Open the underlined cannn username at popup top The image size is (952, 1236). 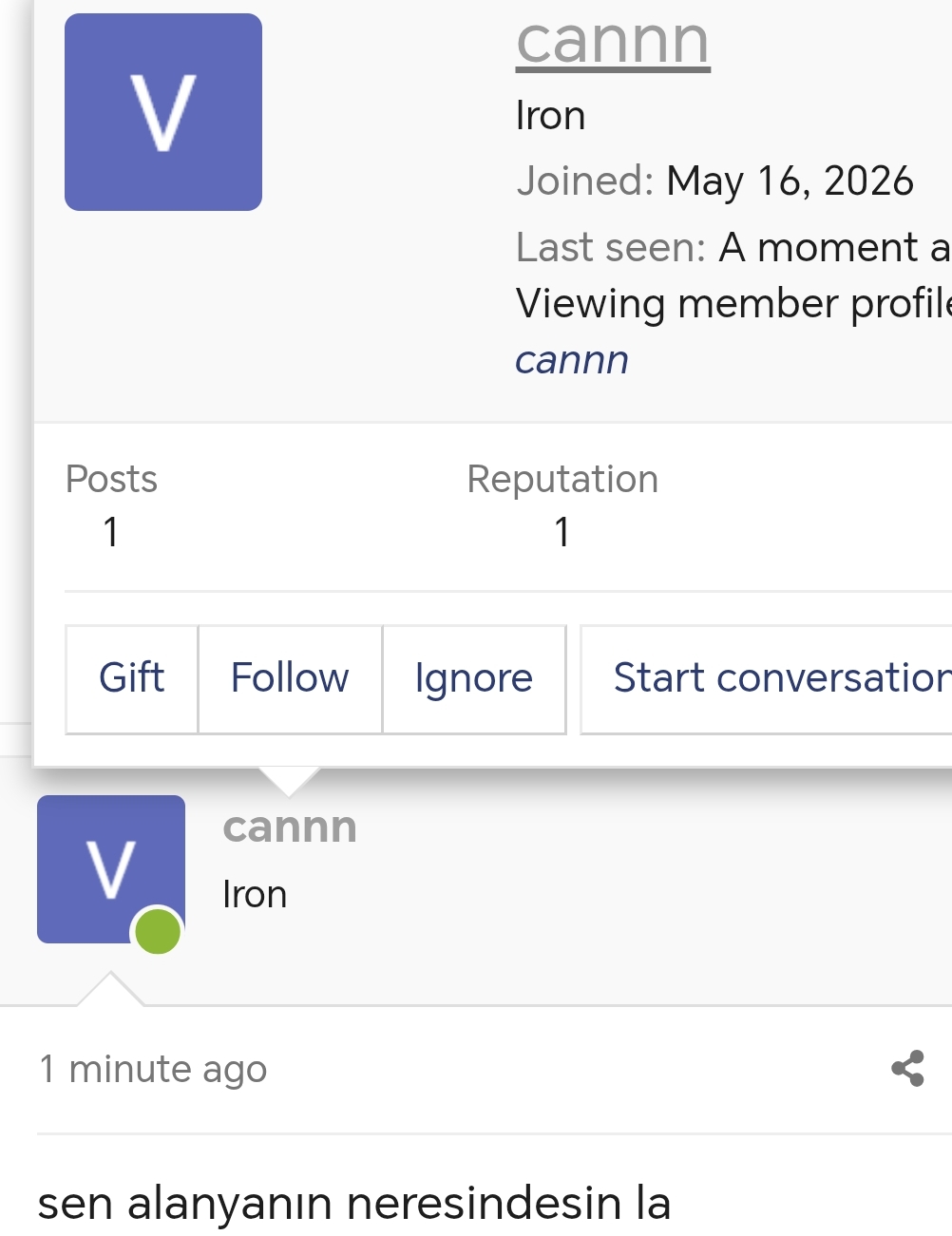(613, 41)
